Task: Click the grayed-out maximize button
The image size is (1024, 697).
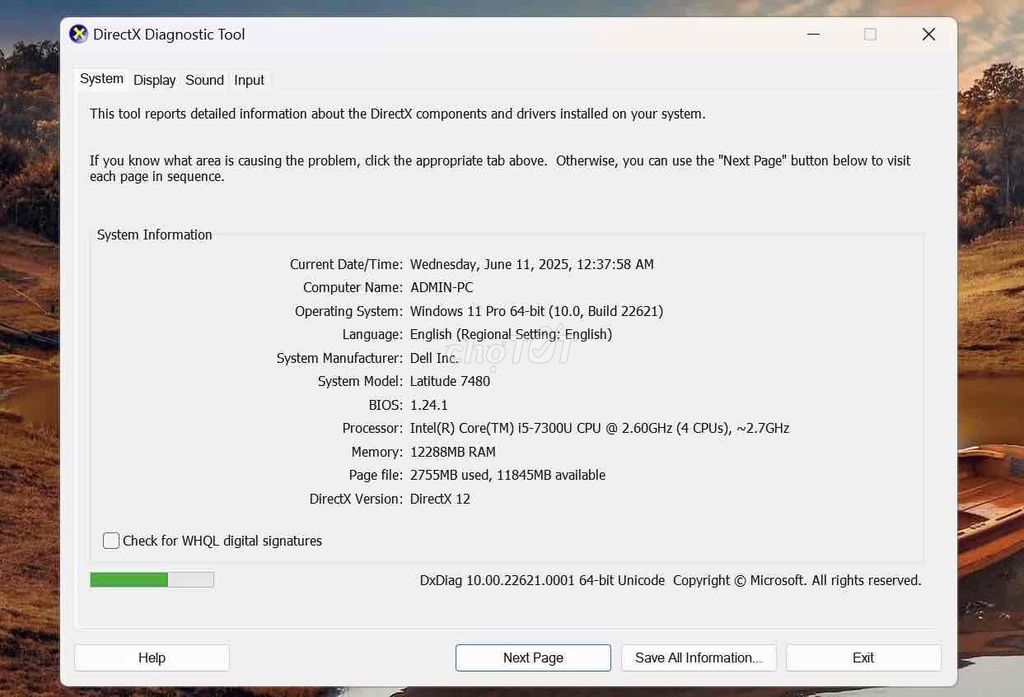Action: pyautogui.click(x=870, y=34)
